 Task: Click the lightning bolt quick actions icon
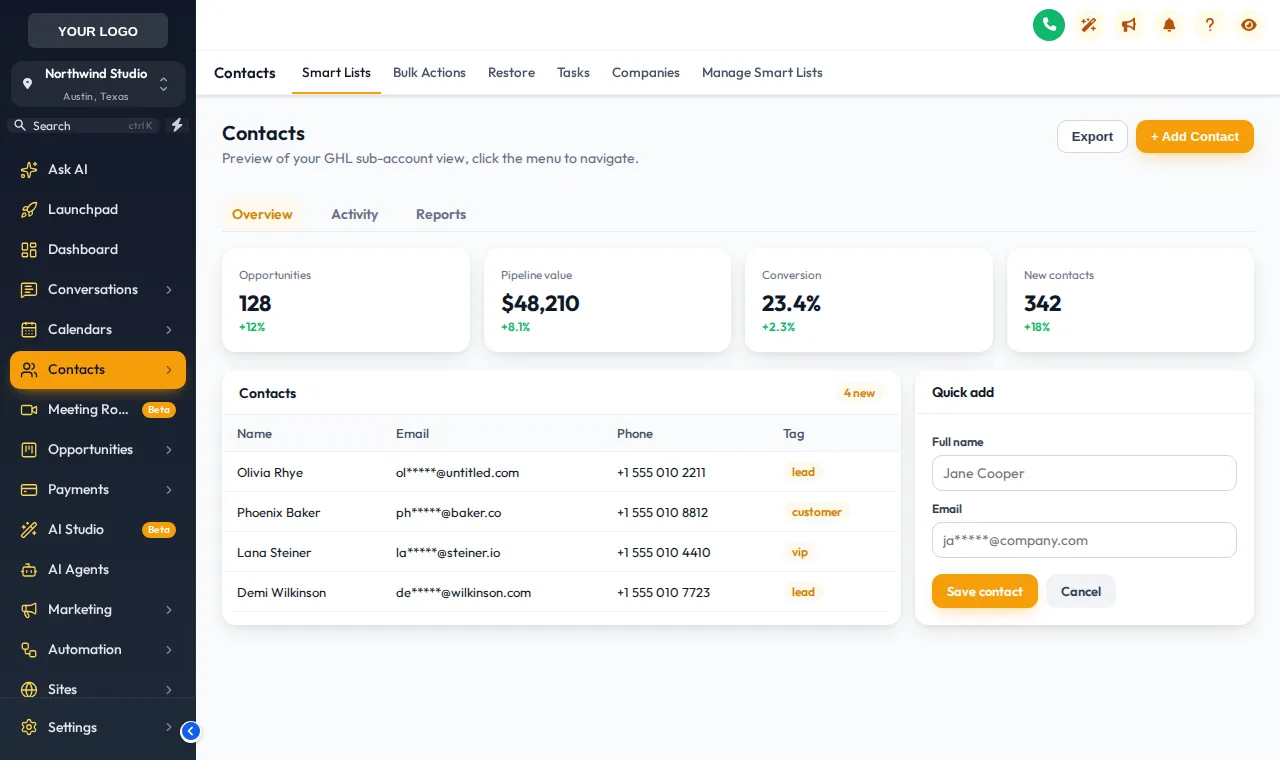coord(177,125)
